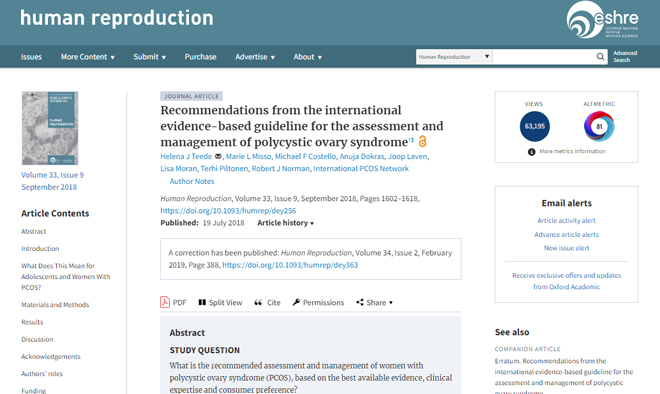
Task: Open International PCOS Network link
Action: point(361,168)
